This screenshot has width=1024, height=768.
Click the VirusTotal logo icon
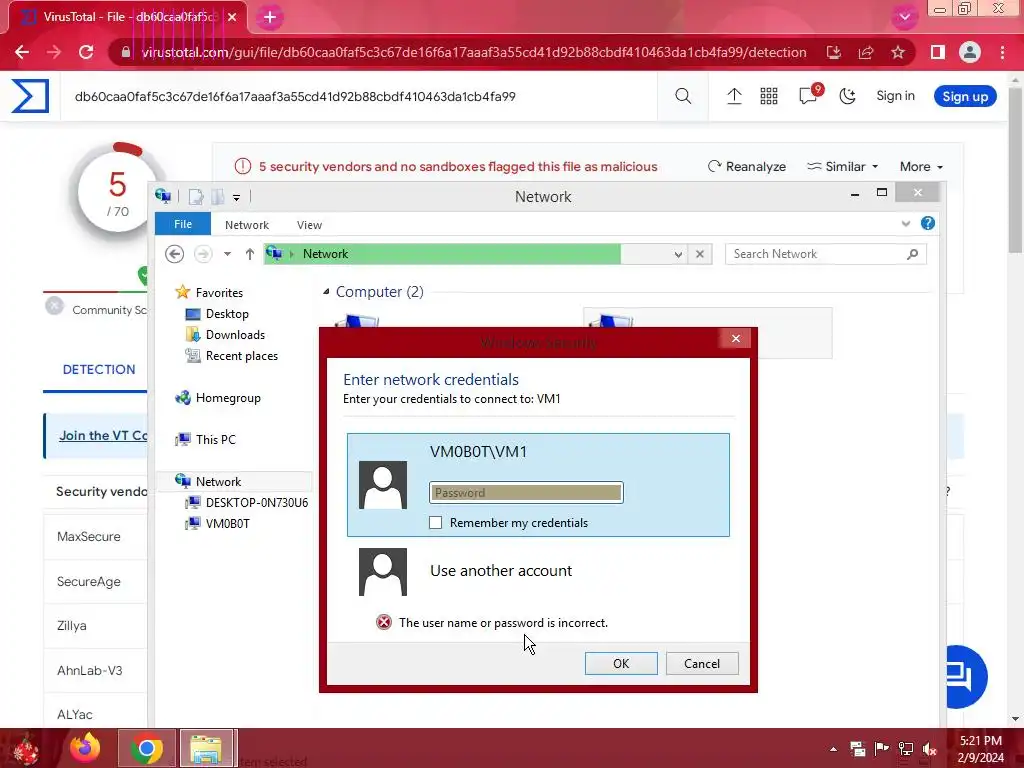[x=30, y=96]
